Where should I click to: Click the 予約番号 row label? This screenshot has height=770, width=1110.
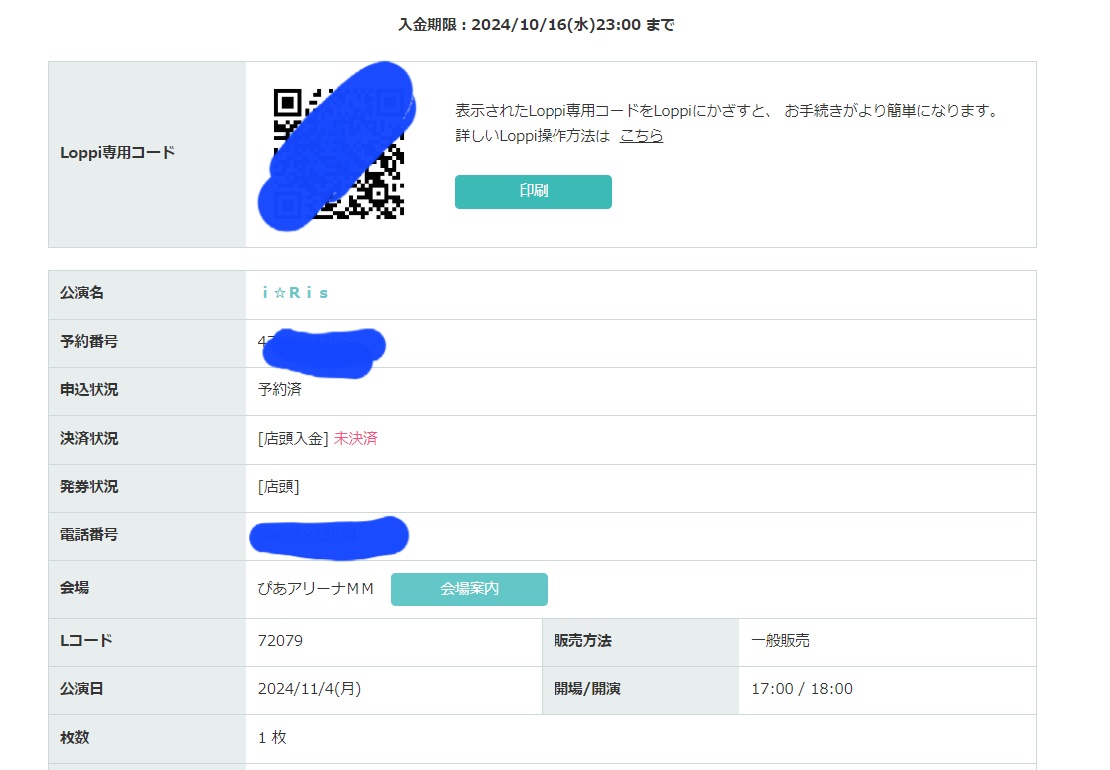[x=88, y=342]
